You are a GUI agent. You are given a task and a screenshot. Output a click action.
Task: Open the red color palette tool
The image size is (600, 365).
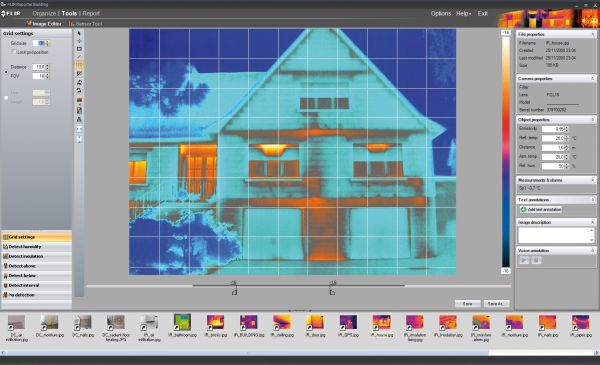tap(79, 100)
